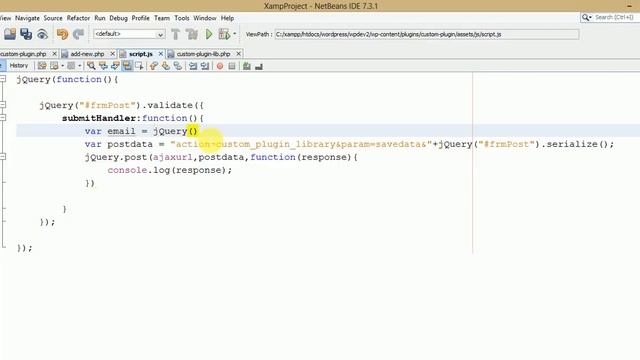The image size is (640, 360).
Task: Open the <default> configuration dropdown
Action: click(x=129, y=34)
